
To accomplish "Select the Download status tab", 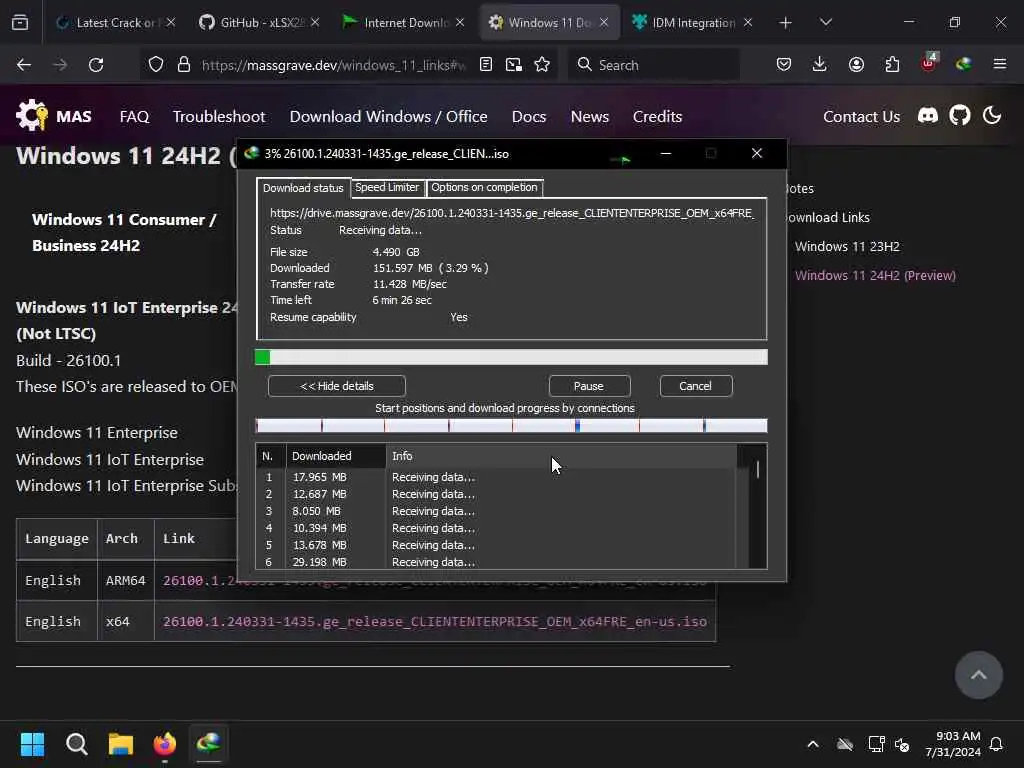I will (x=303, y=188).
